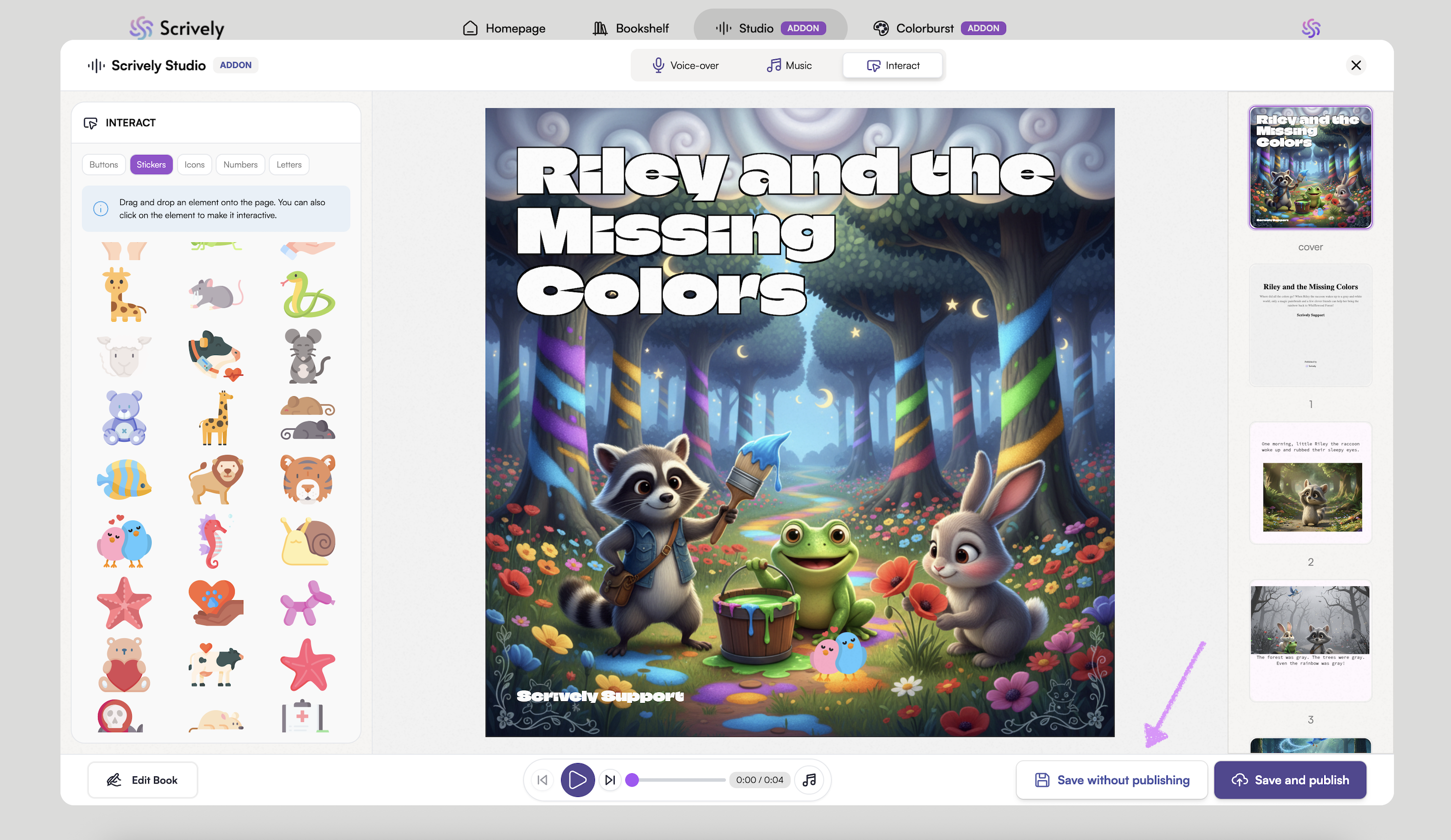Pick the snail sticker
1451x840 pixels.
click(x=308, y=542)
